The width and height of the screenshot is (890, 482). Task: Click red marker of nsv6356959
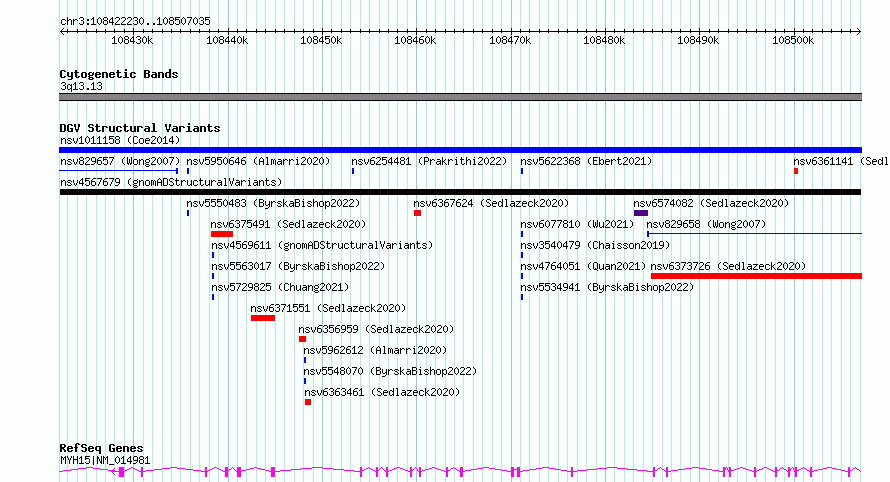(303, 339)
